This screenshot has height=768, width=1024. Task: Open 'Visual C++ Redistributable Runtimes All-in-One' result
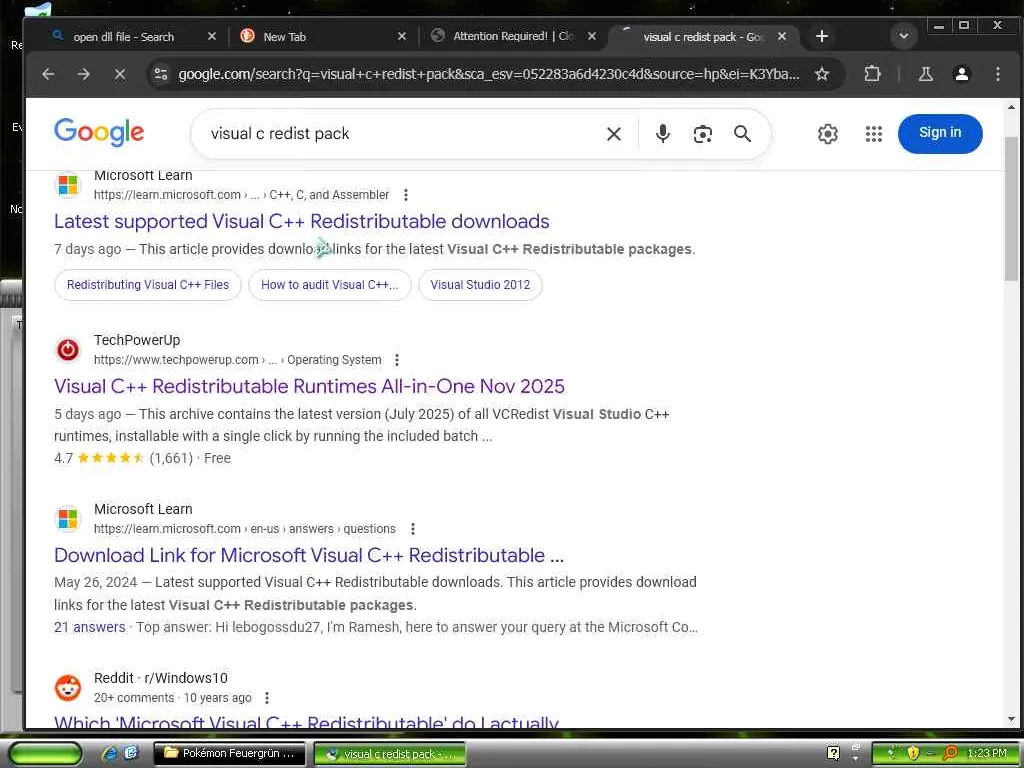point(310,386)
